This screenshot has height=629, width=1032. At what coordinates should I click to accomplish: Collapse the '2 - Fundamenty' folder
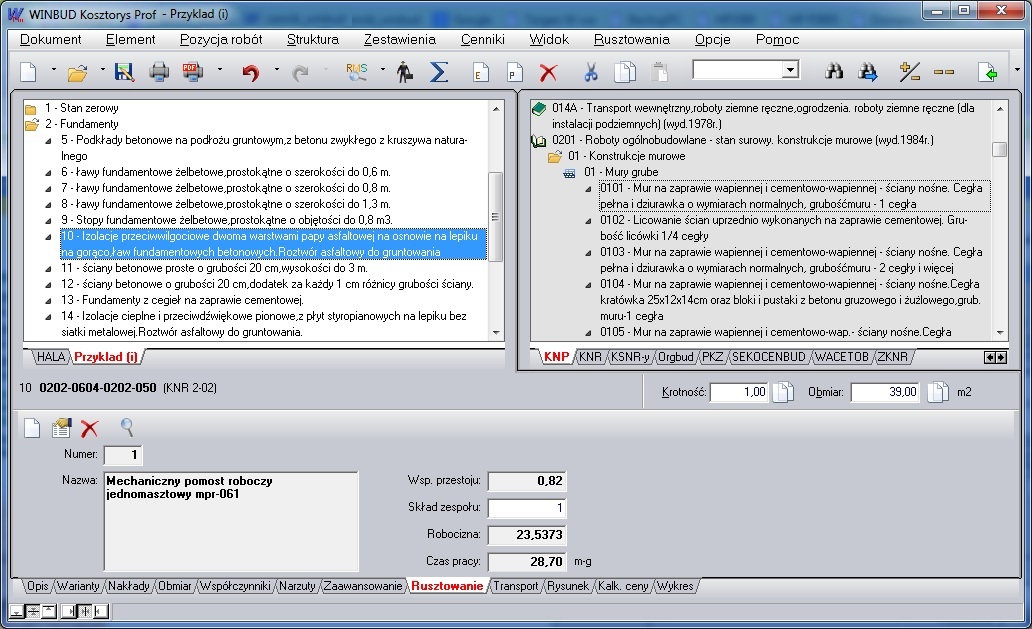32,124
